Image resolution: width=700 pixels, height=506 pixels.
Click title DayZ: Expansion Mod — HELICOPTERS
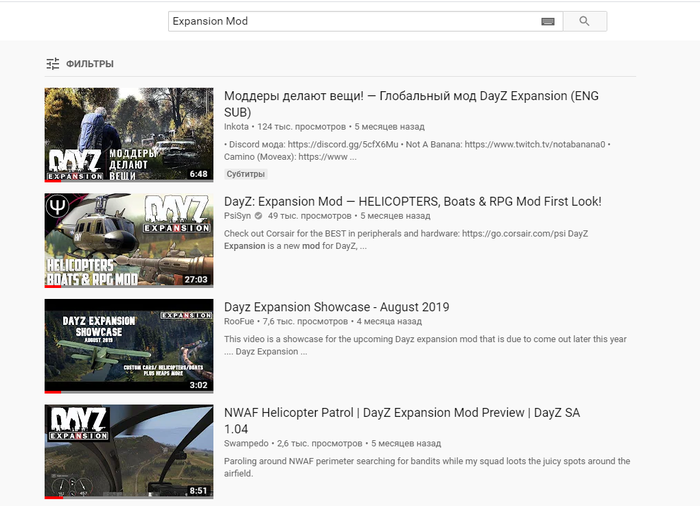[412, 201]
